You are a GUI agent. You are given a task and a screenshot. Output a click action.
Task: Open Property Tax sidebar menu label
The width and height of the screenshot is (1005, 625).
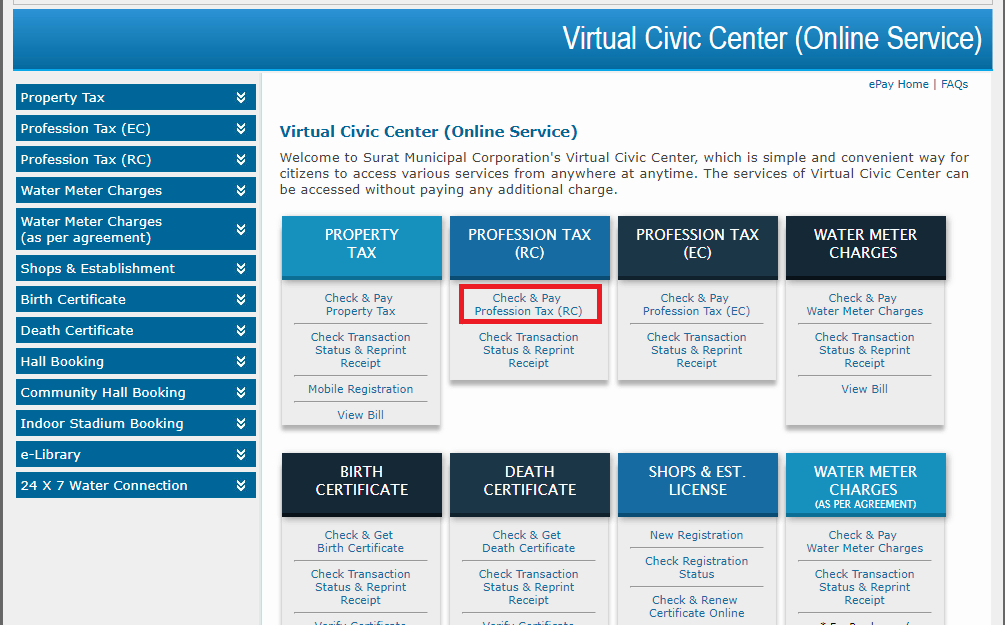pyautogui.click(x=62, y=97)
